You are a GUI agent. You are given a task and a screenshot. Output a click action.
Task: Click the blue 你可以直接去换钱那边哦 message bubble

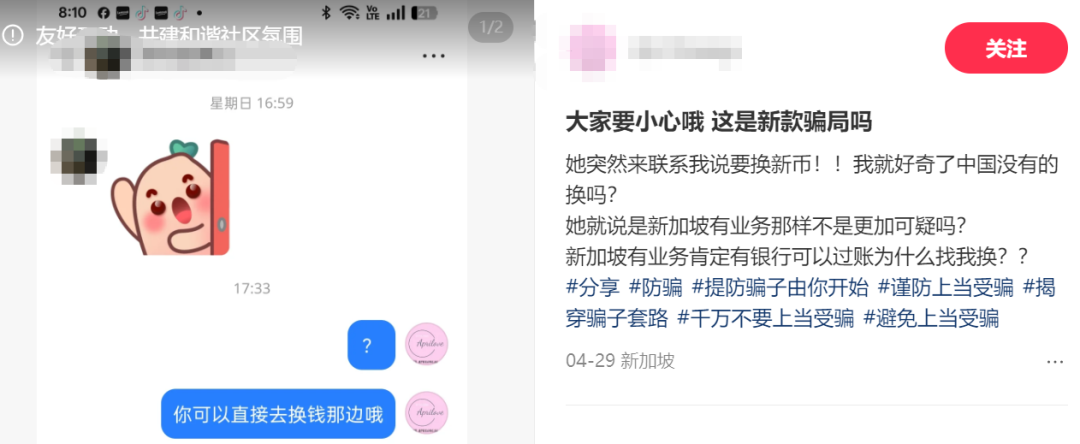coord(278,414)
